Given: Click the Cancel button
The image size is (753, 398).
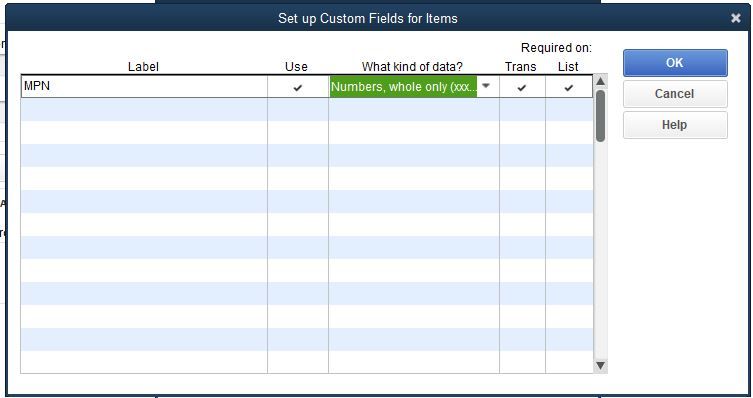Looking at the screenshot, I should (x=675, y=94).
